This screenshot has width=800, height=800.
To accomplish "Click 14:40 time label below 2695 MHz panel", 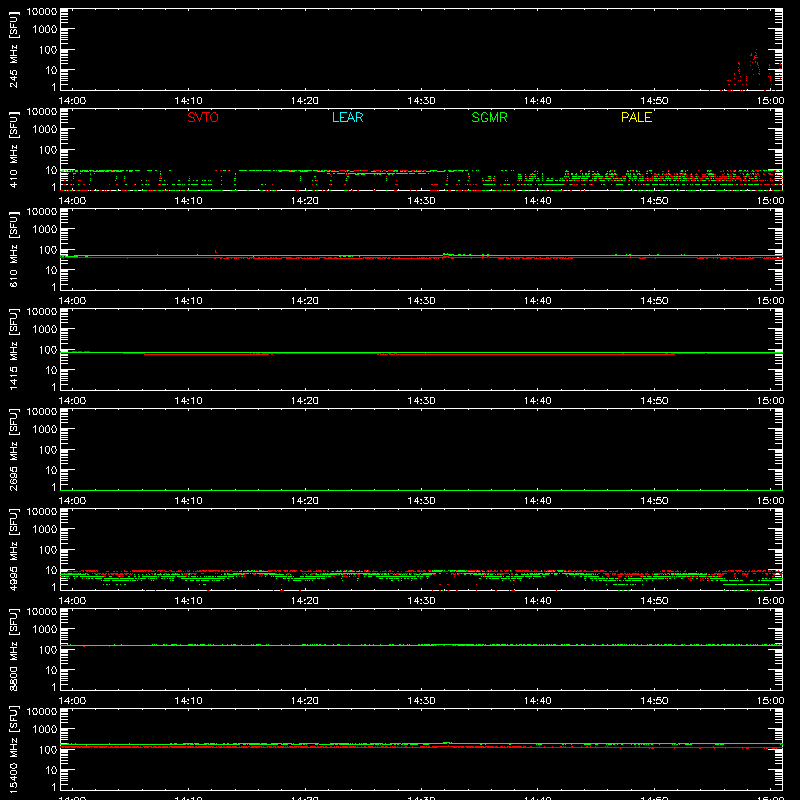I will point(538,501).
